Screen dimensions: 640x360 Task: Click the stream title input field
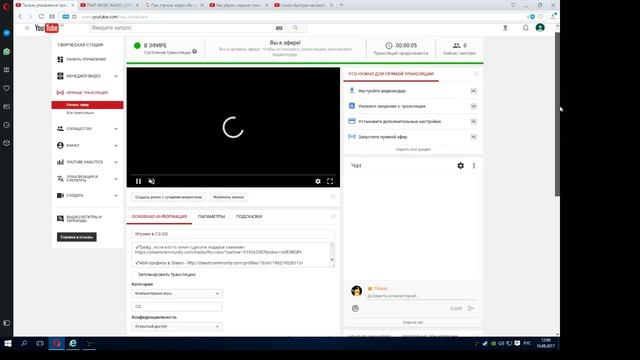pyautogui.click(x=233, y=234)
